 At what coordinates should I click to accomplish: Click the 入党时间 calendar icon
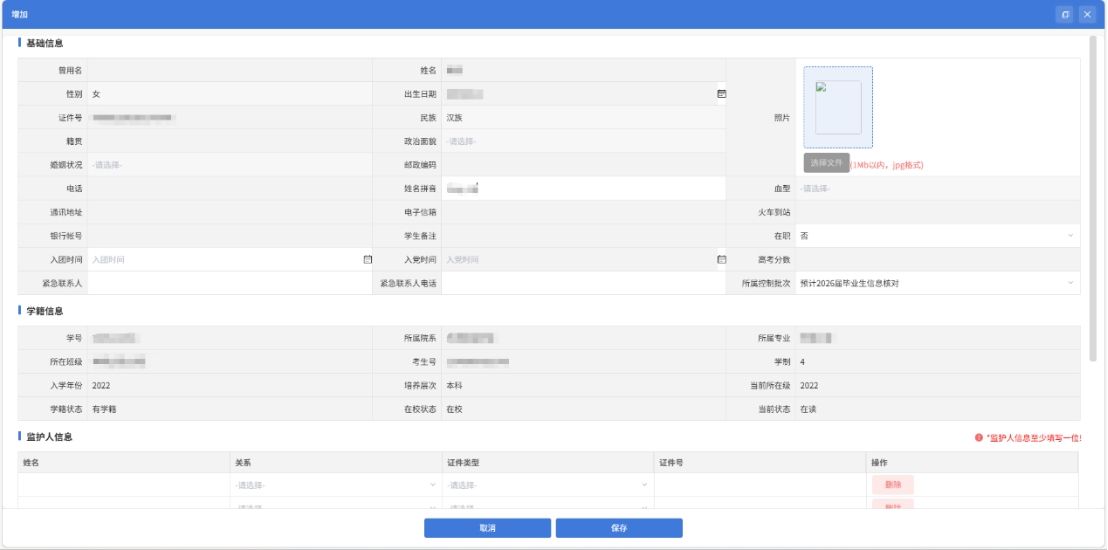click(x=721, y=260)
